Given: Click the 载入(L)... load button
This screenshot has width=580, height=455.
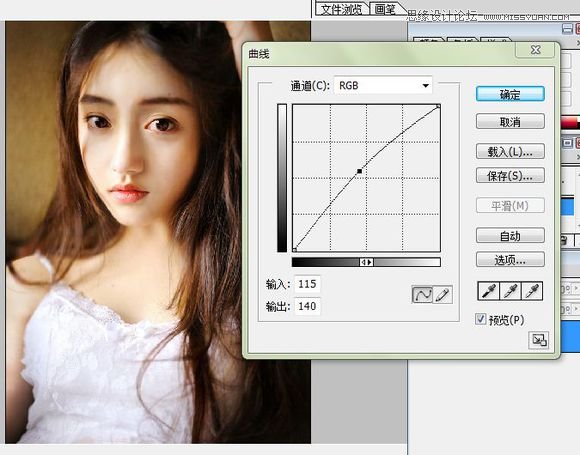Looking at the screenshot, I should 510,151.
